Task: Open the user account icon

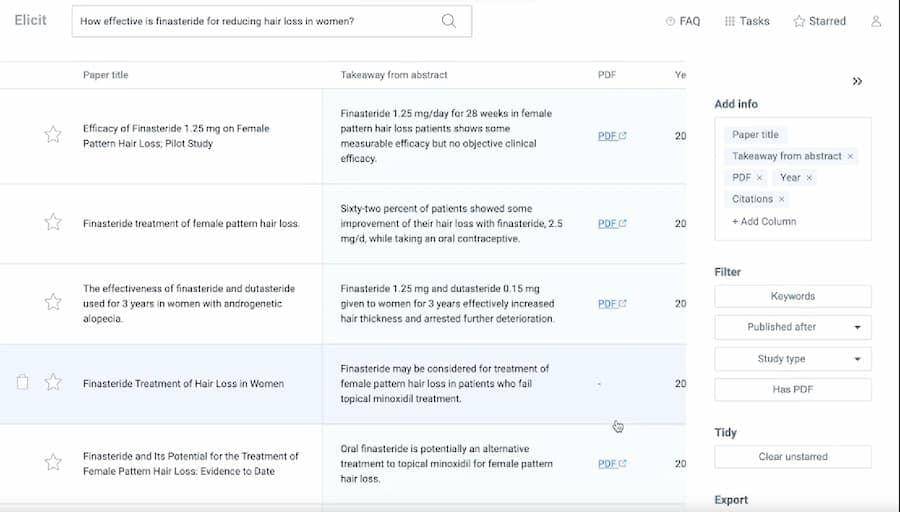Action: [876, 21]
